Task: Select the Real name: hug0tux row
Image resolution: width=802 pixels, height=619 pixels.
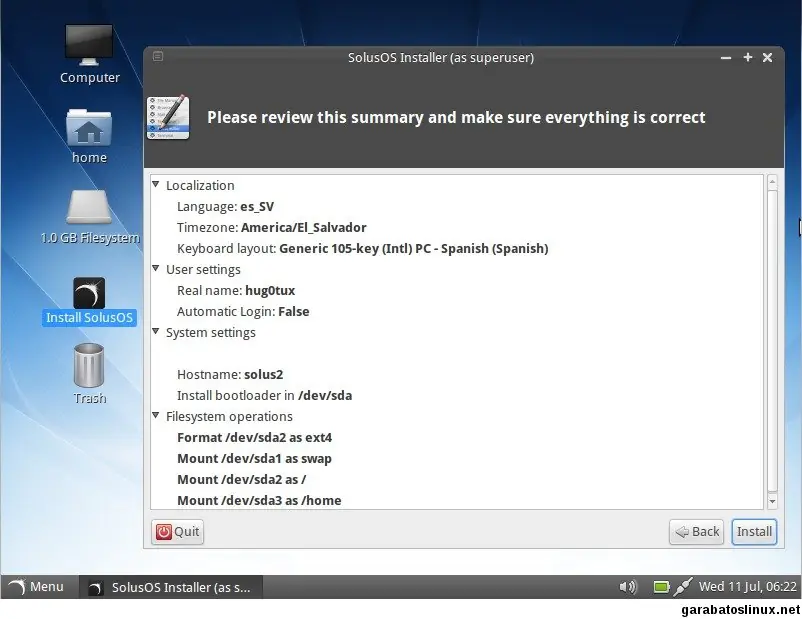Action: tap(456, 291)
